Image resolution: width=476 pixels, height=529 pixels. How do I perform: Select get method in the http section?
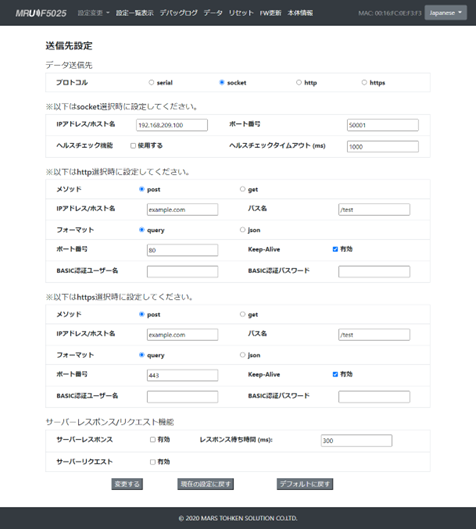click(242, 189)
